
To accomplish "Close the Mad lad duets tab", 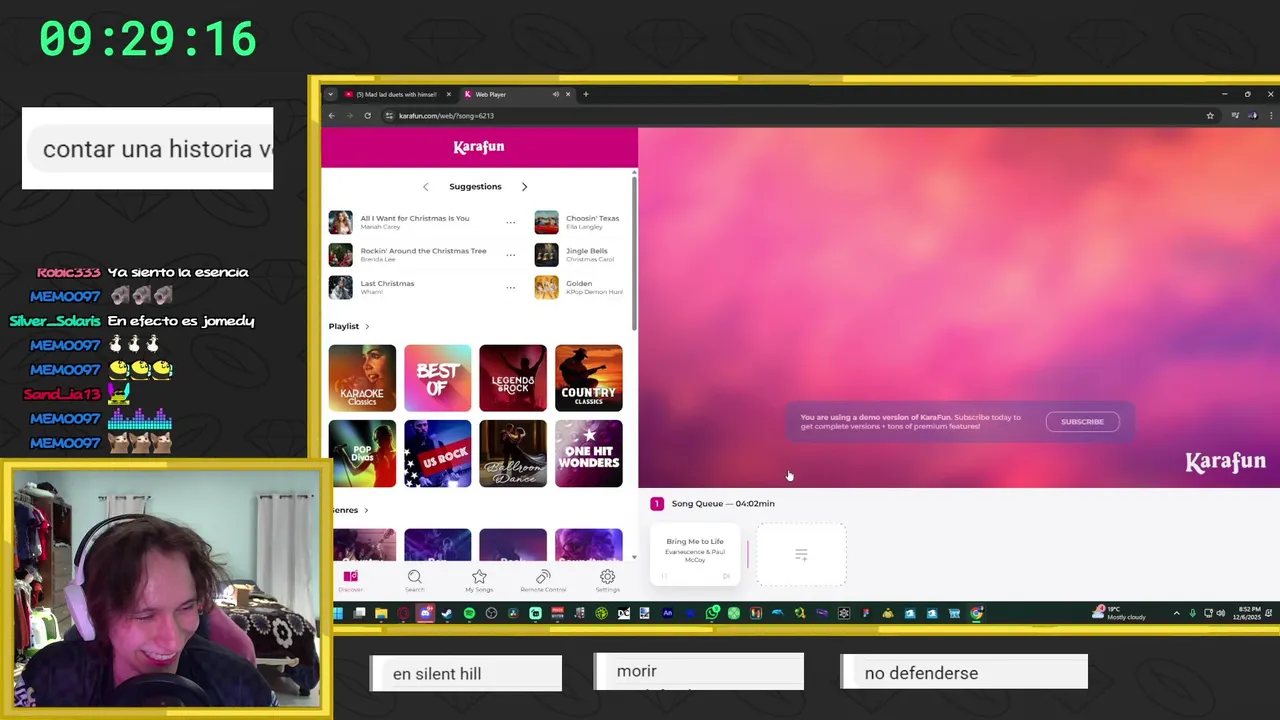I will pyautogui.click(x=448, y=94).
